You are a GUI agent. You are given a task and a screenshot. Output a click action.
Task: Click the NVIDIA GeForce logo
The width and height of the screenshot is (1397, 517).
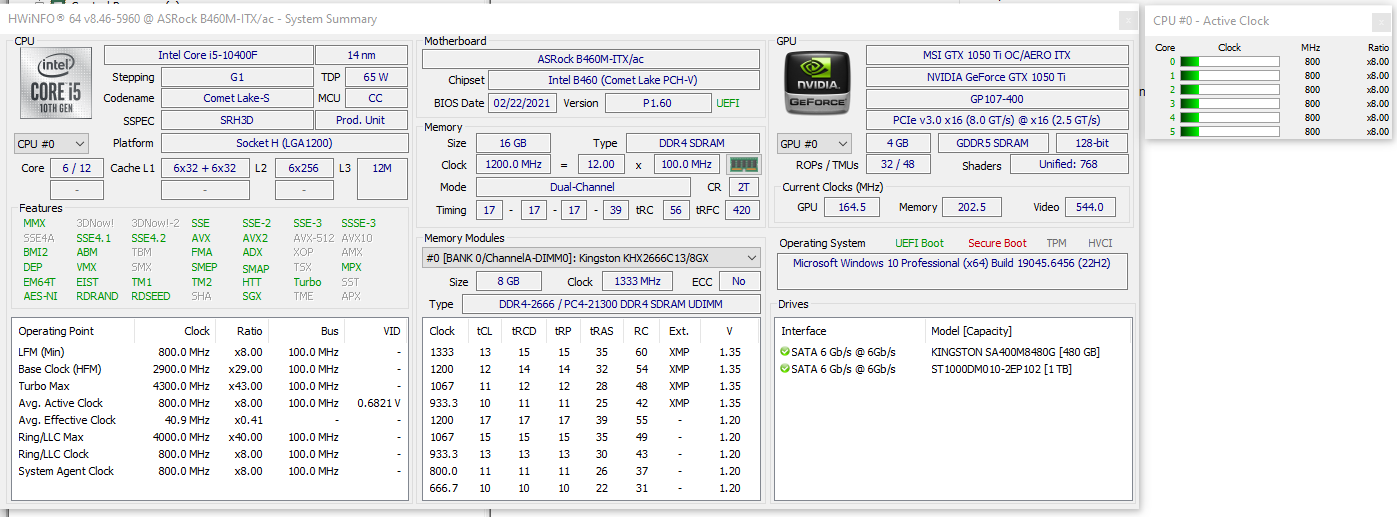pos(816,82)
